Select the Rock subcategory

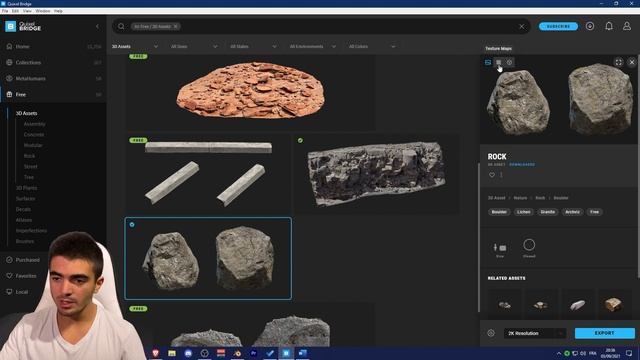(x=29, y=156)
